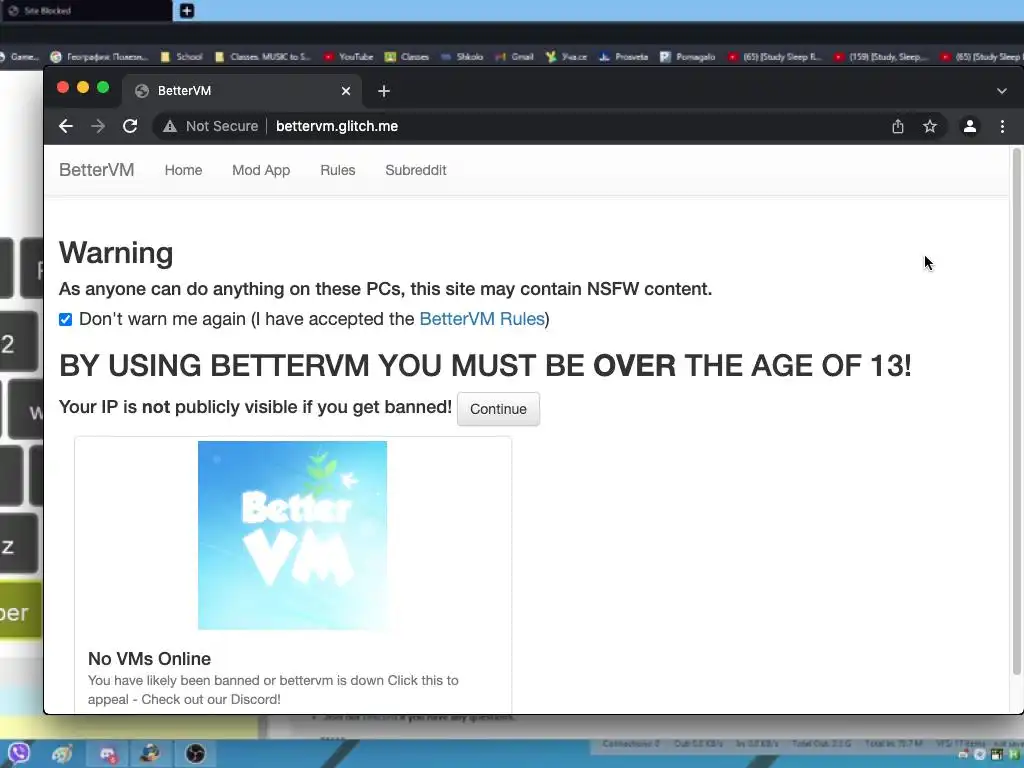
Task: Open OBS Studio from the taskbar
Action: (x=195, y=754)
